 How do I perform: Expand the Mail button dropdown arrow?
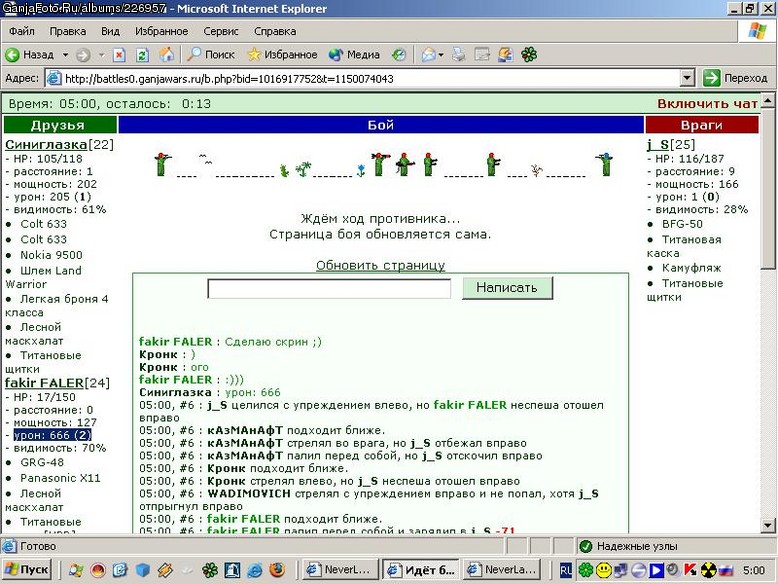pos(441,55)
